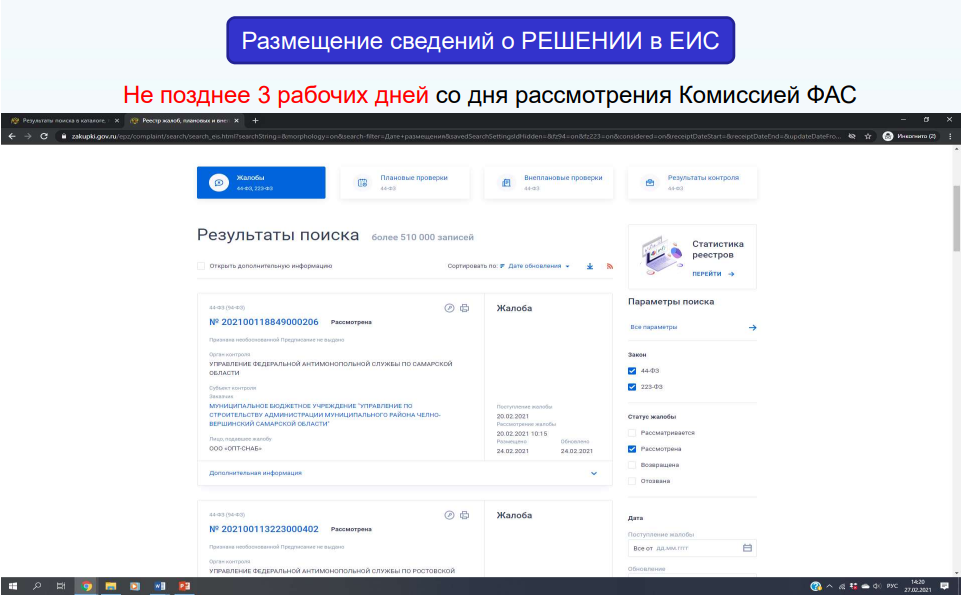961x600 pixels.
Task: Click the calendar icon in the date field
Action: tap(747, 548)
